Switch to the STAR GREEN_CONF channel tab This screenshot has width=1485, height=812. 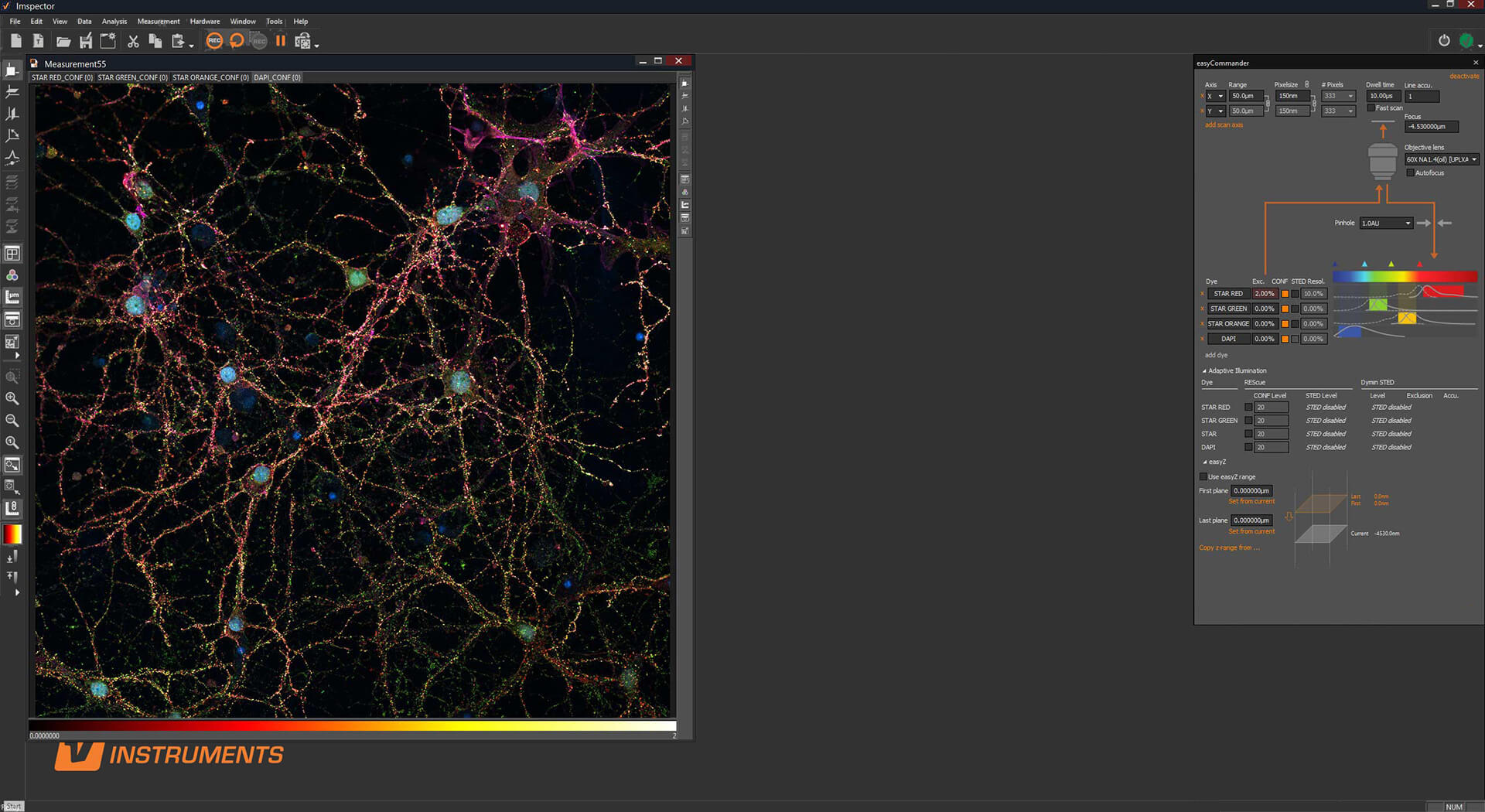(132, 77)
